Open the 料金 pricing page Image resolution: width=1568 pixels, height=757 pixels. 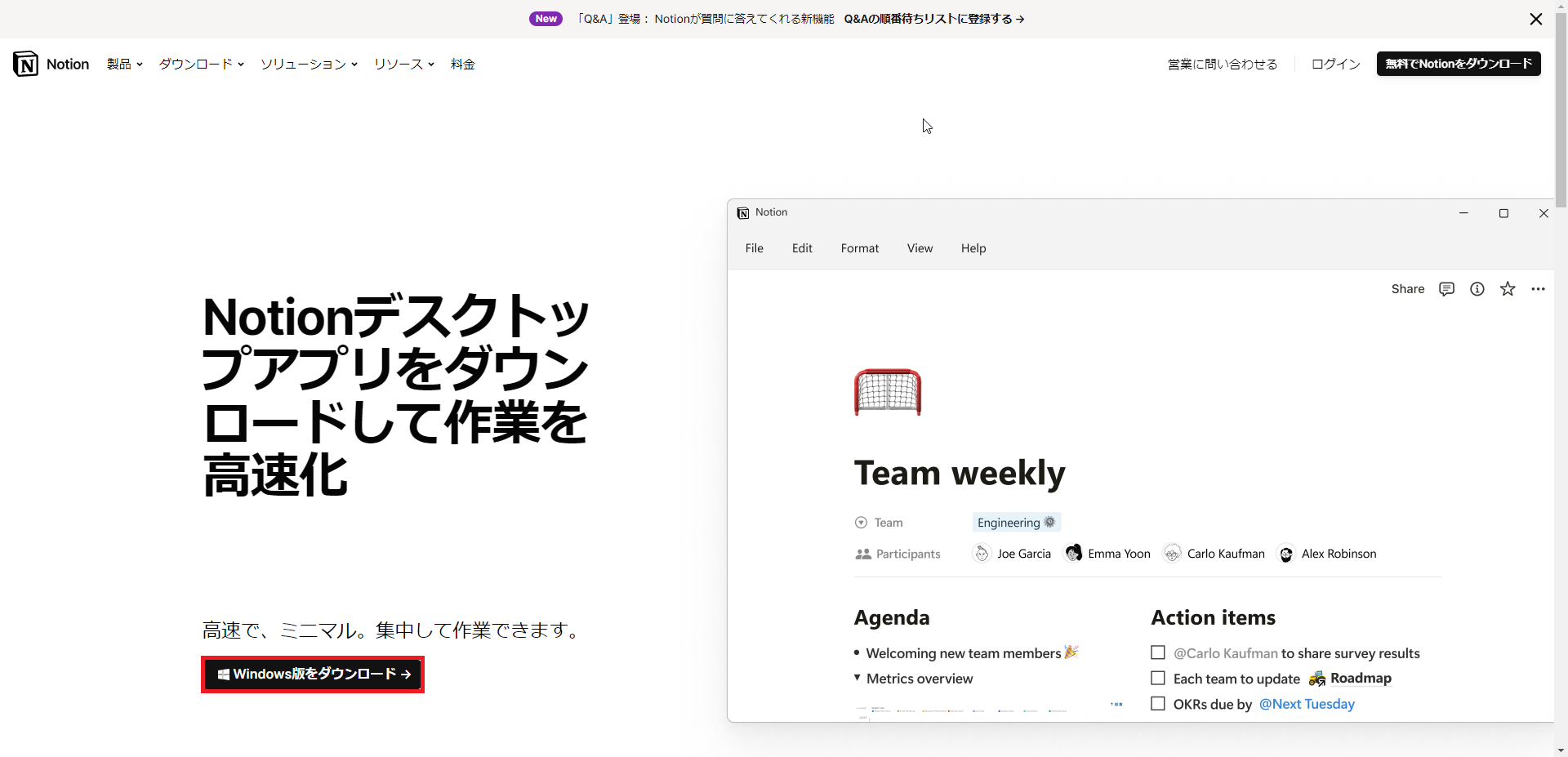coord(462,64)
